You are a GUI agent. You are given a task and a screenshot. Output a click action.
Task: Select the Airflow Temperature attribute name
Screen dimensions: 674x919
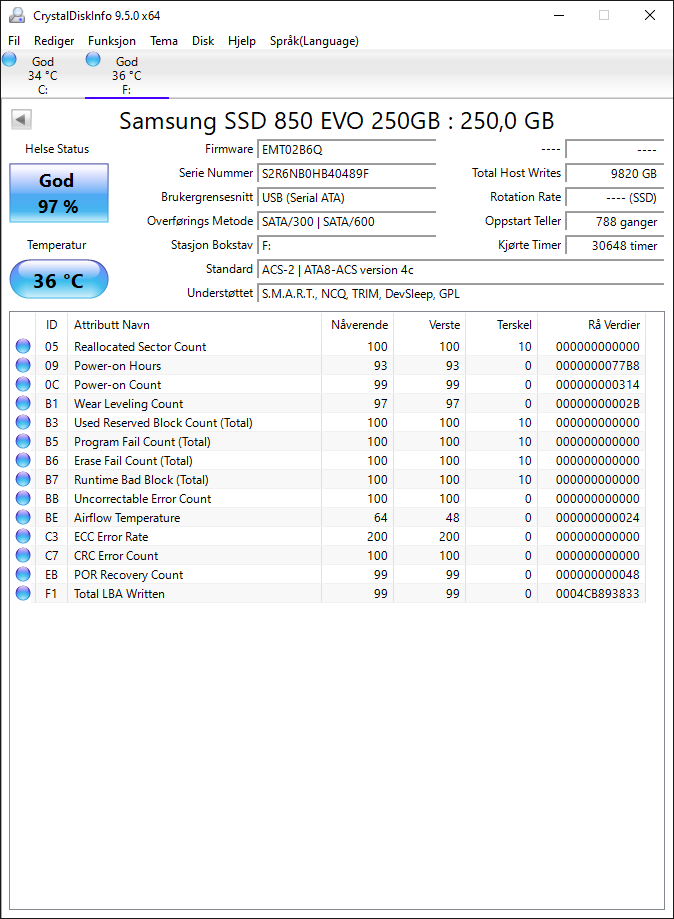127,518
